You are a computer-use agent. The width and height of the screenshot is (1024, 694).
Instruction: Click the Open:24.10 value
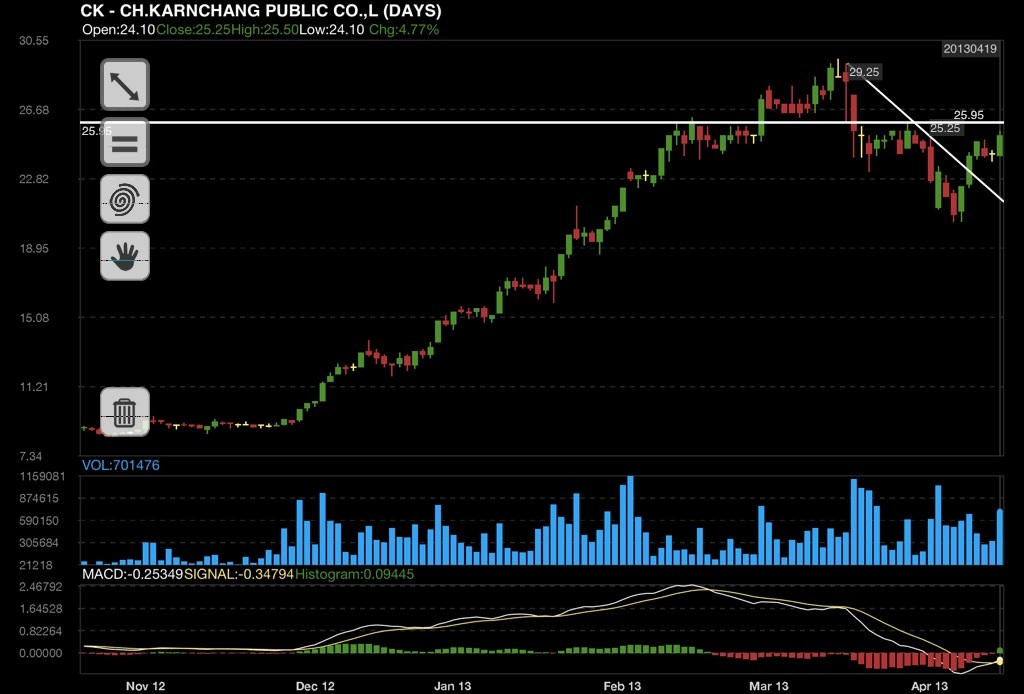[x=119, y=29]
